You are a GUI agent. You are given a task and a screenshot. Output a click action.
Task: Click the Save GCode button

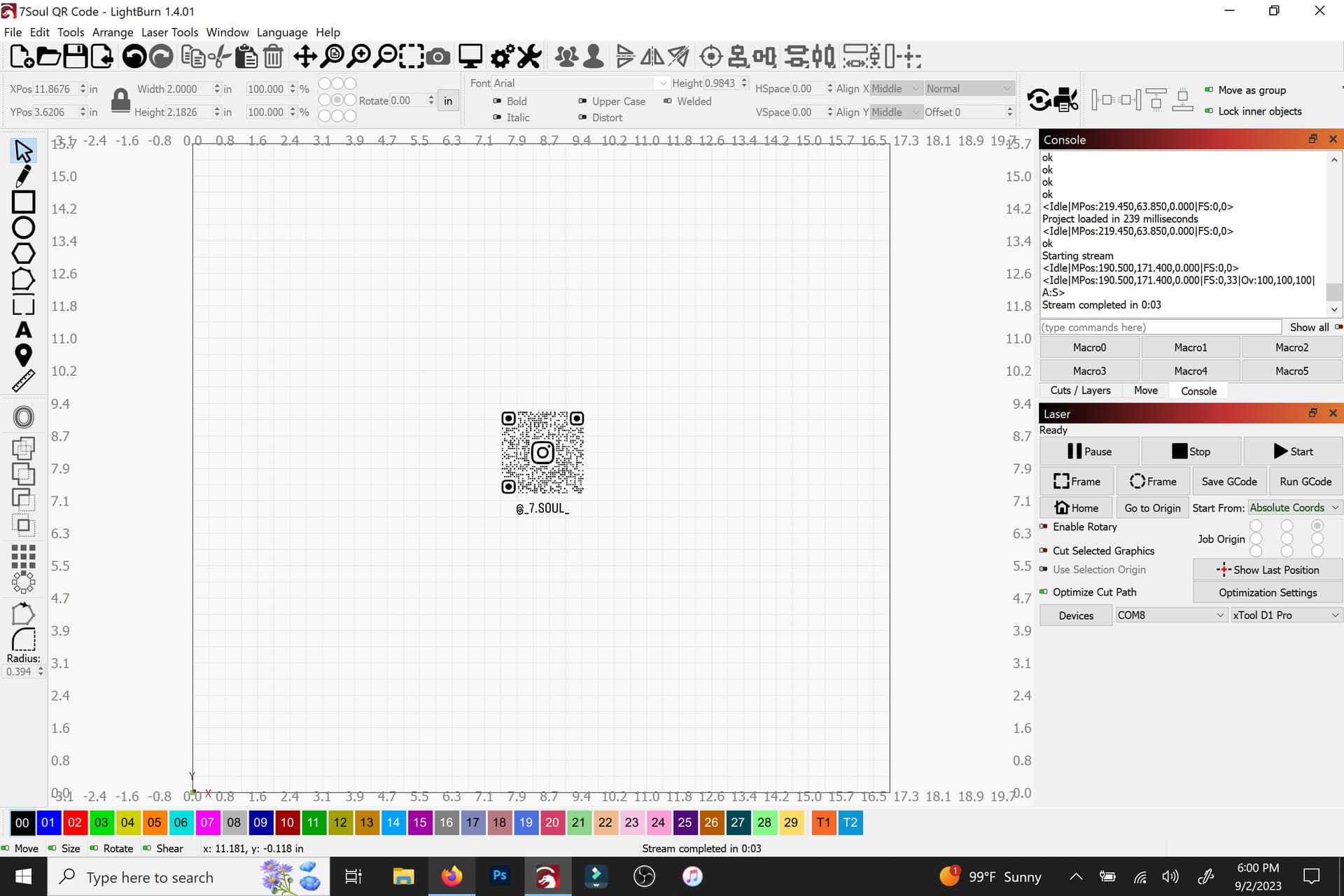(1229, 482)
